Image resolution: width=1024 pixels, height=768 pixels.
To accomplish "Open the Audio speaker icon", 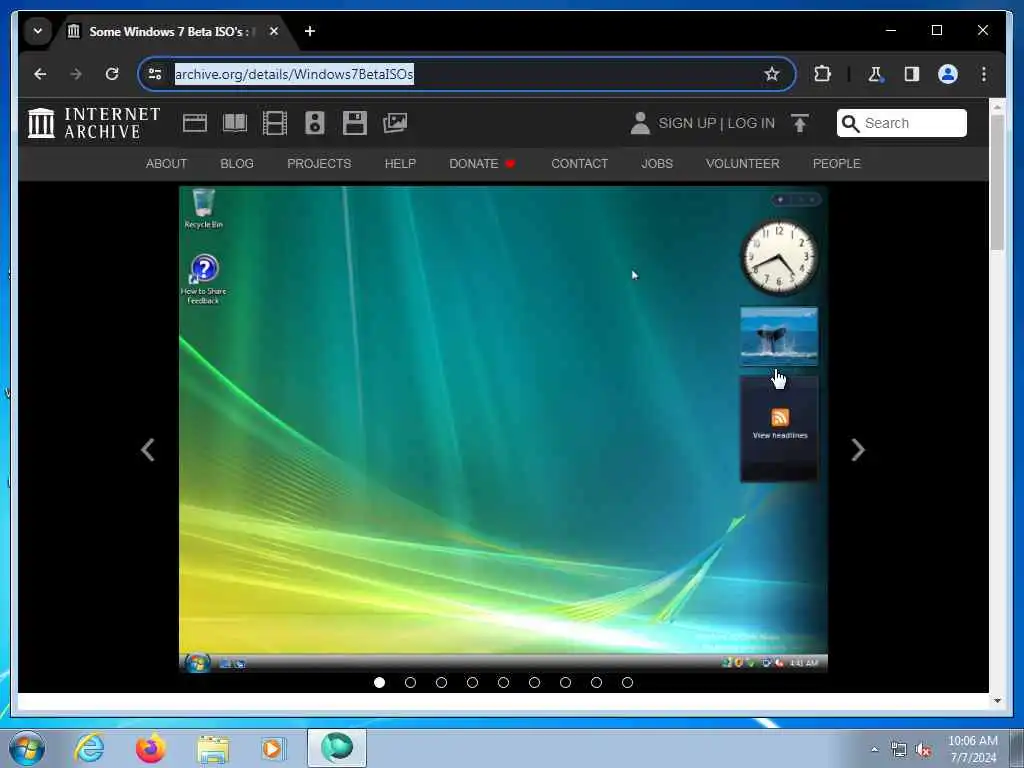I will (x=315, y=123).
